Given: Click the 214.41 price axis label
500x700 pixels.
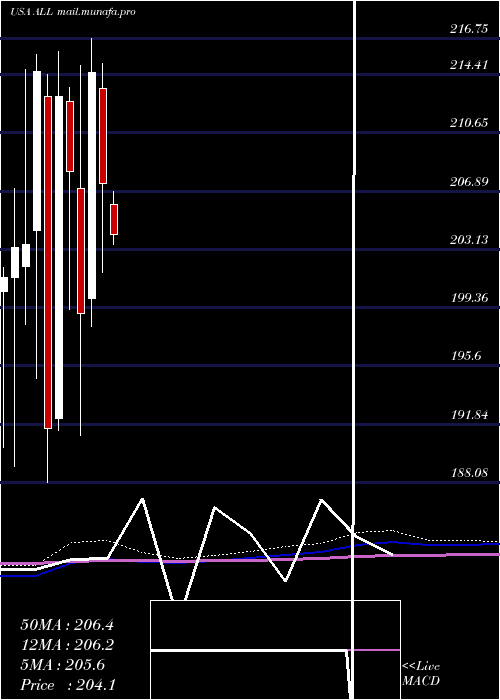Looking at the screenshot, I should (x=469, y=65).
